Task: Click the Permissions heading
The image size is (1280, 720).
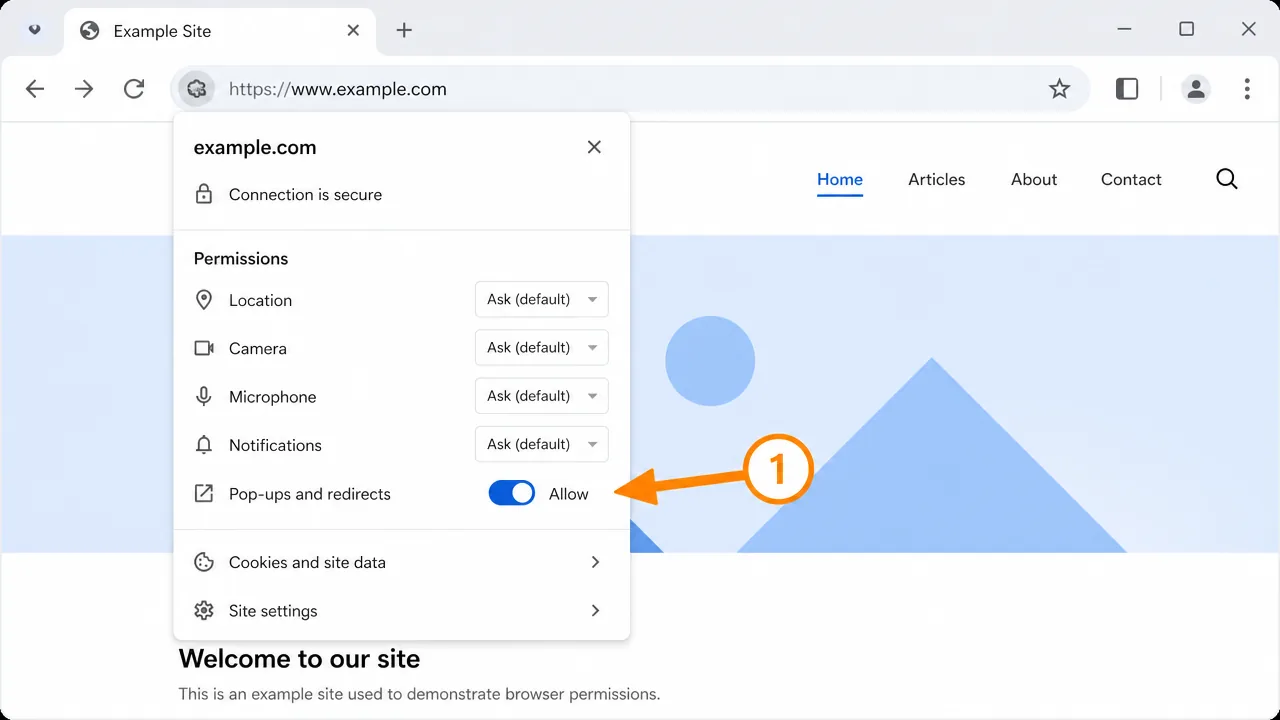Action: 241,258
